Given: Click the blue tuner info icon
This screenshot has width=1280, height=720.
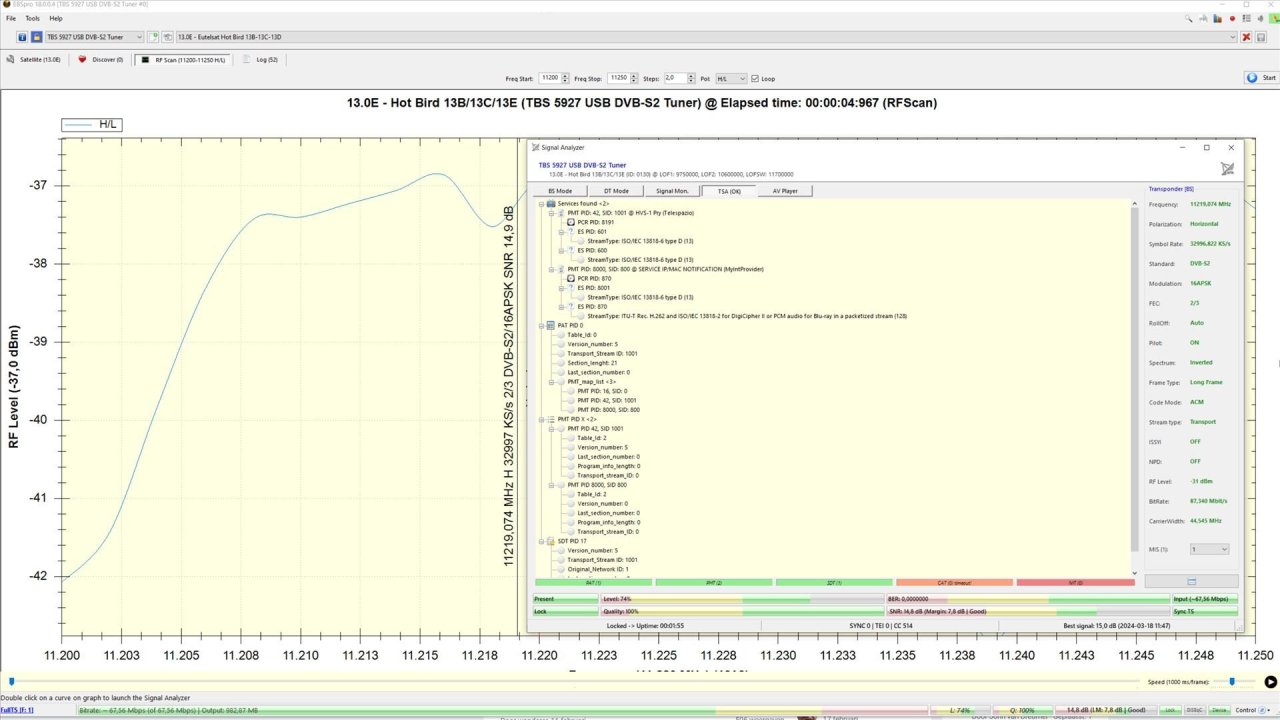Looking at the screenshot, I should click(x=22, y=37).
